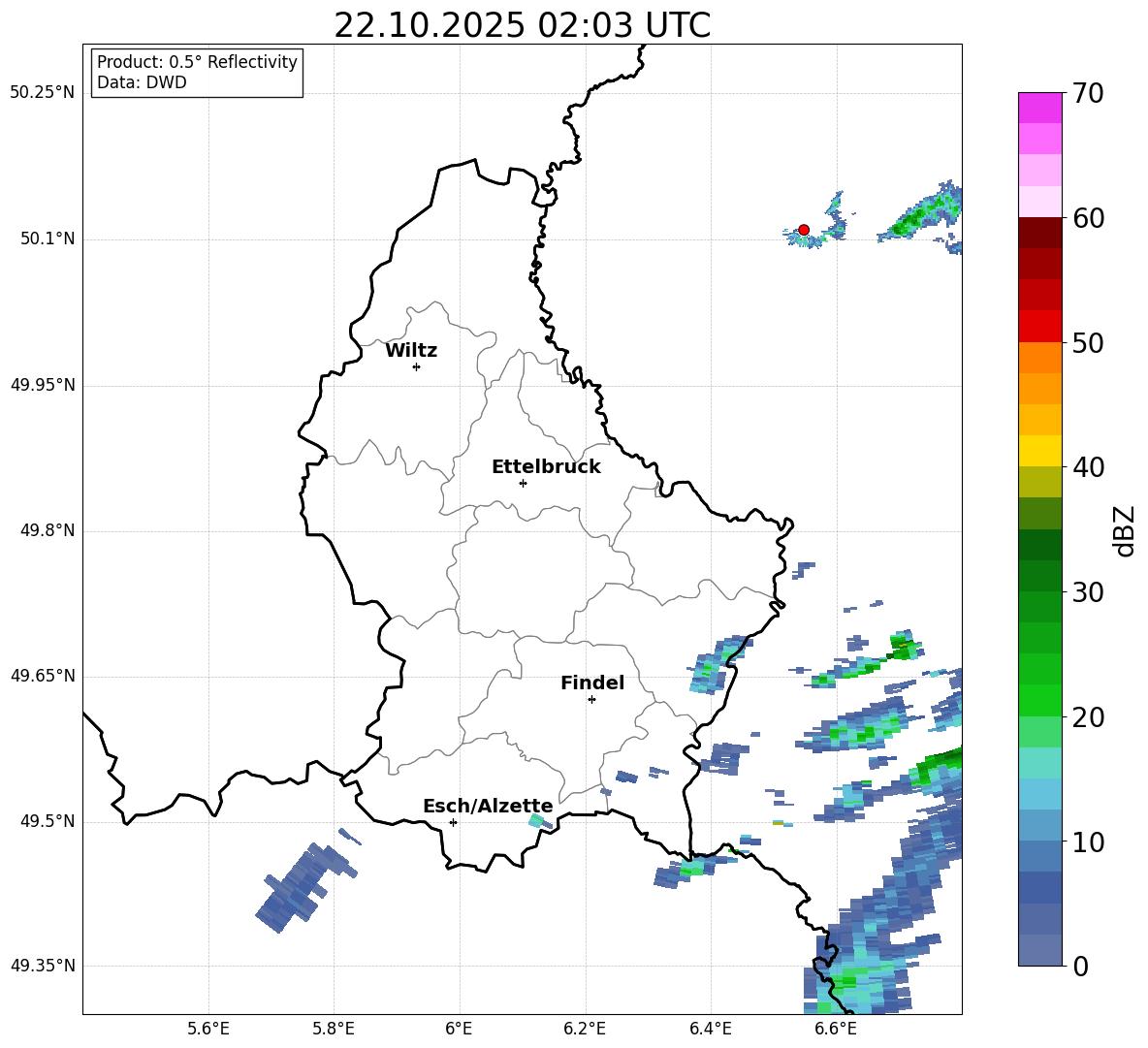Image resolution: width=1148 pixels, height=1048 pixels.
Task: Click the 6.4°E longitude label
Action: [710, 1029]
